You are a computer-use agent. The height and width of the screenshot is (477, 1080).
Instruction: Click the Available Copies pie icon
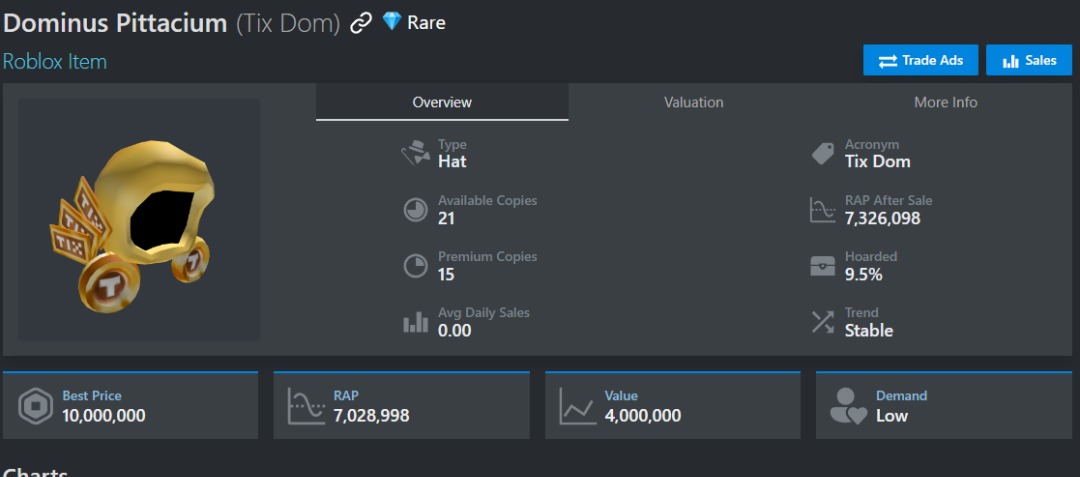tap(415, 210)
